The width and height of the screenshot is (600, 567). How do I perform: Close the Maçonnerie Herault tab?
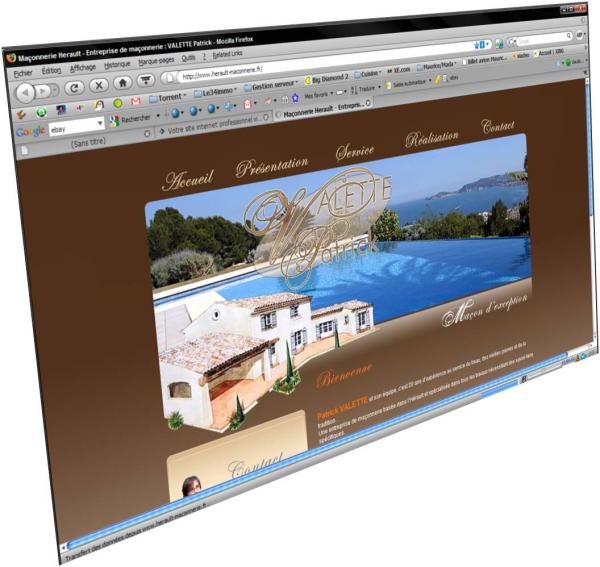368,103
